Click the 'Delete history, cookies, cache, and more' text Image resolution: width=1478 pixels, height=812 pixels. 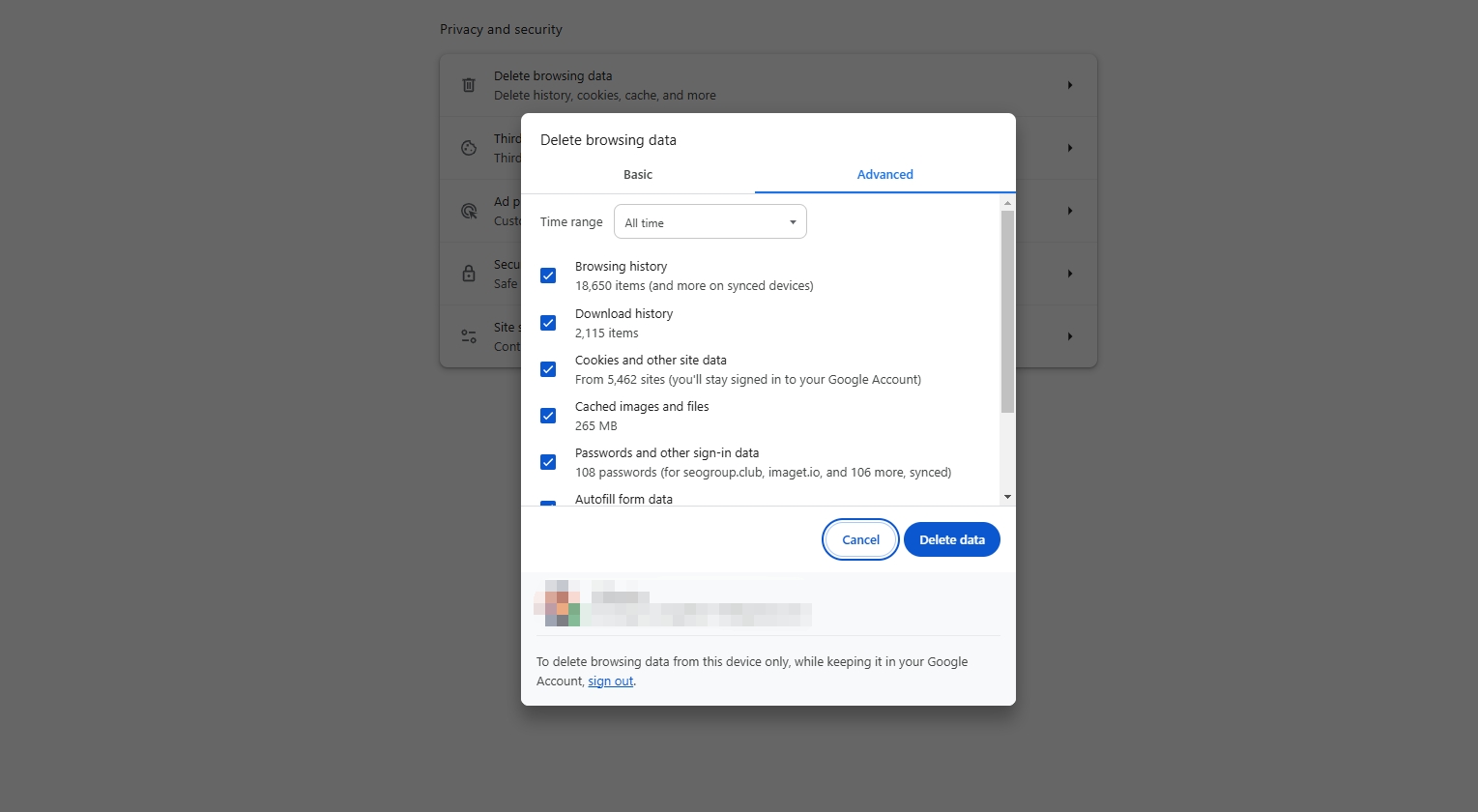(x=605, y=96)
